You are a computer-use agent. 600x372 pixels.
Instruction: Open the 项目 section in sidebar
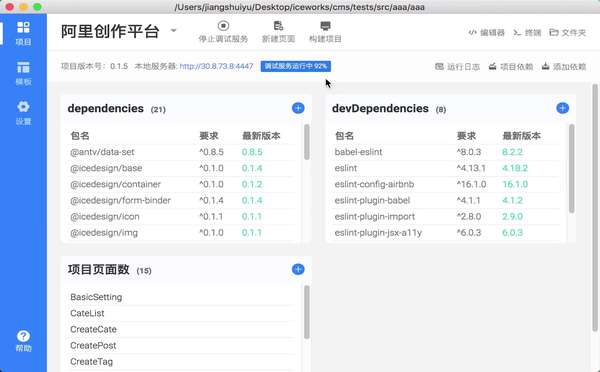(x=23, y=33)
